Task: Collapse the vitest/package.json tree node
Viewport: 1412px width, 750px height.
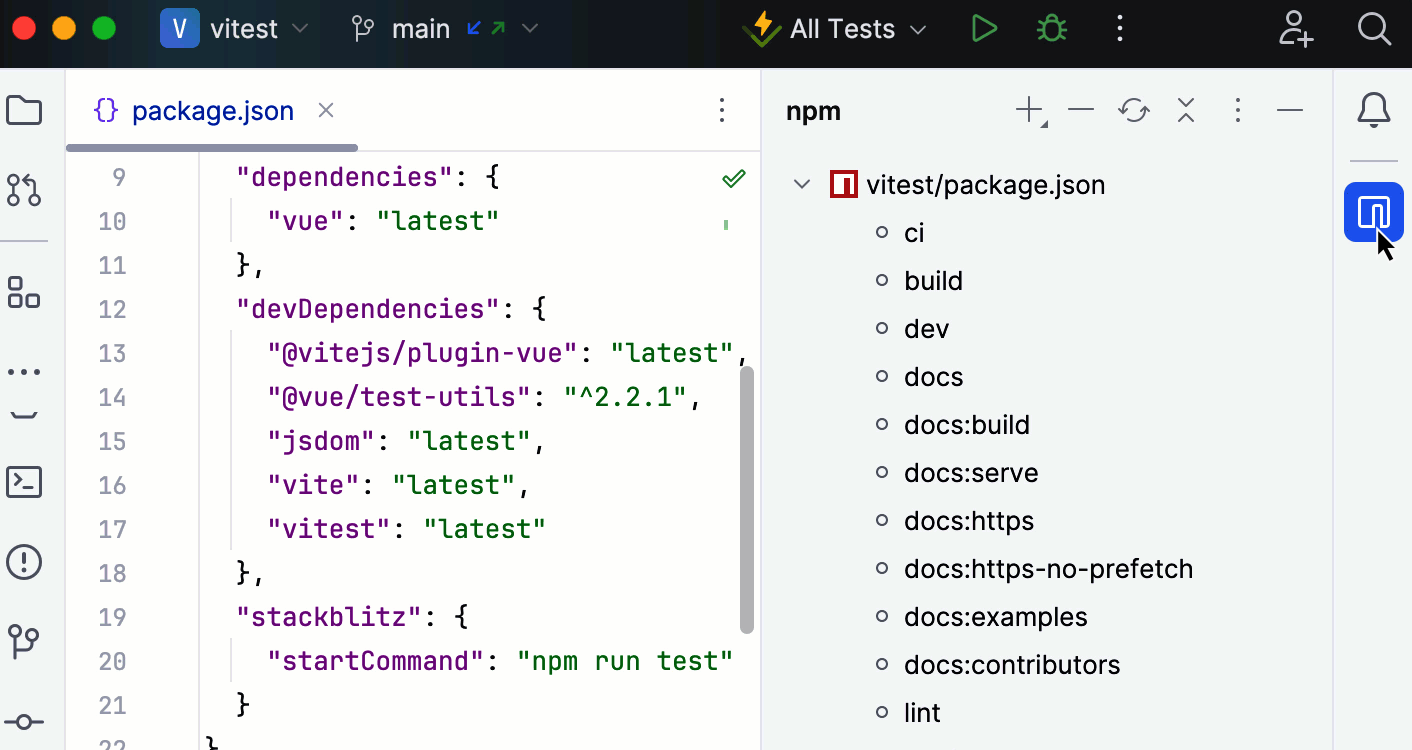Action: (x=802, y=185)
